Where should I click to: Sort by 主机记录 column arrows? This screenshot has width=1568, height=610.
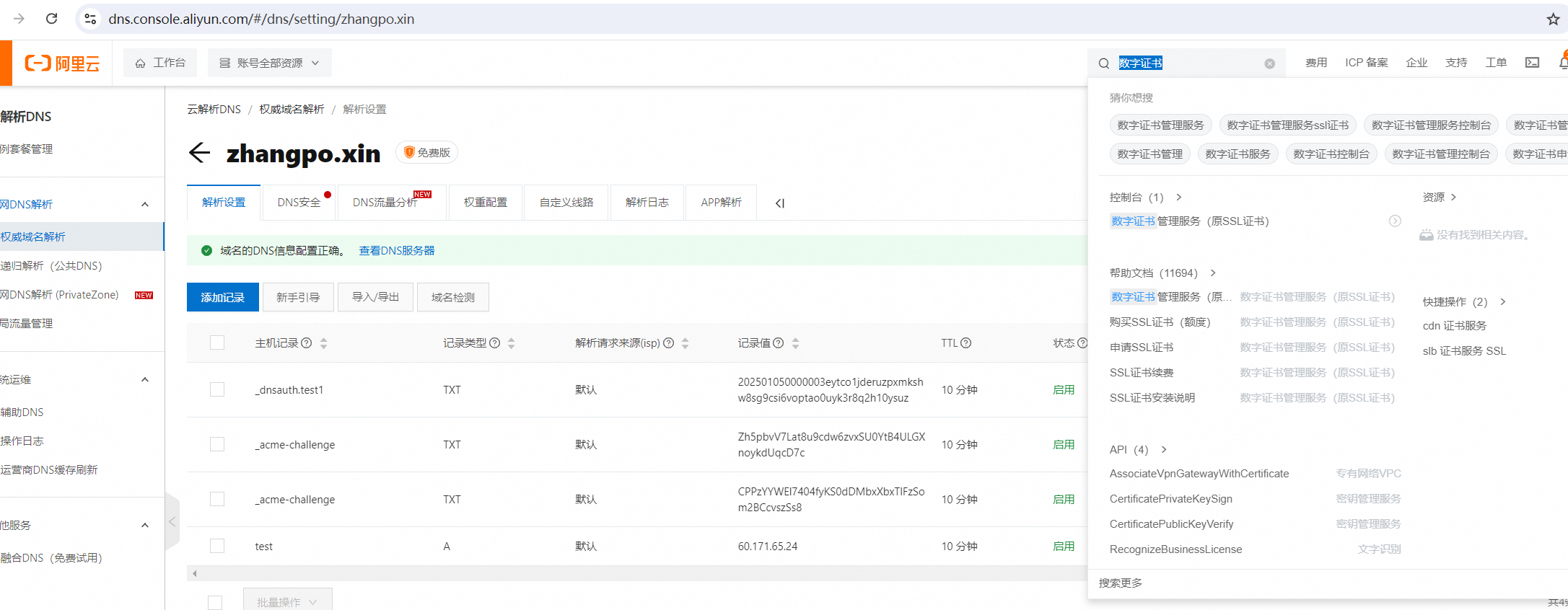323,343
